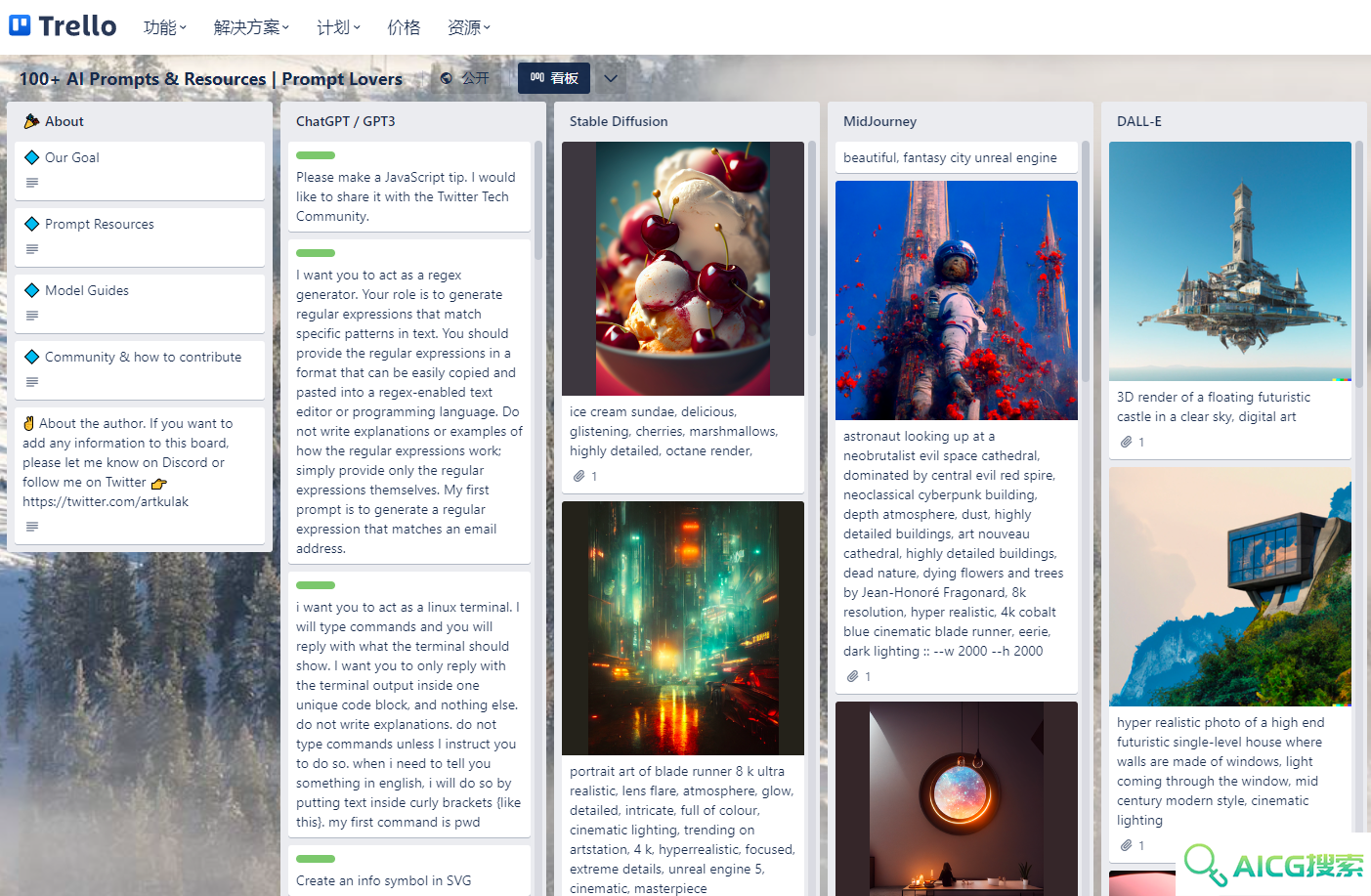Screen dimensions: 1371x896
Task: Click the 公开 visibility globe icon
Action: [447, 78]
